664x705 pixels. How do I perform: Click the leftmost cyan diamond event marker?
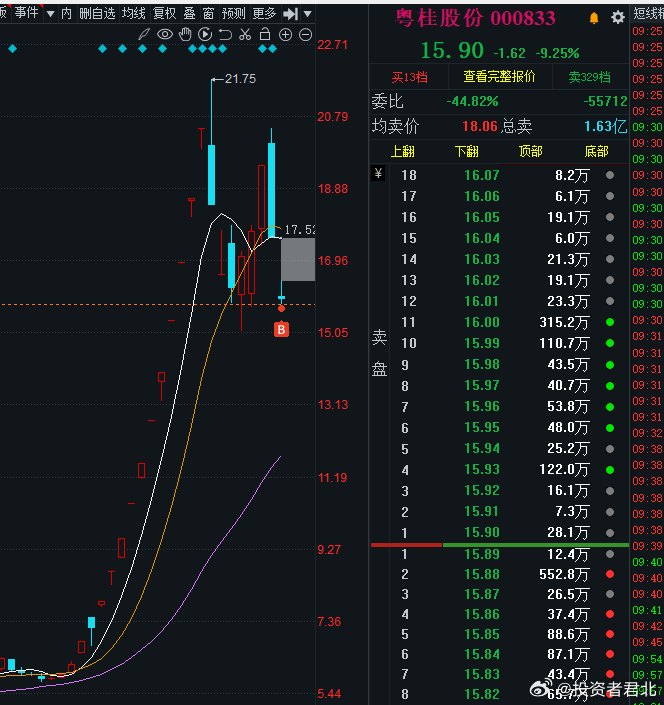coord(13,49)
